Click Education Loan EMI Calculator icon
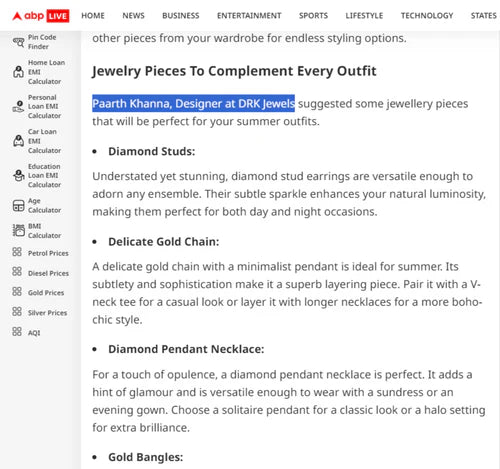Image resolution: width=500 pixels, height=469 pixels. (x=18, y=175)
